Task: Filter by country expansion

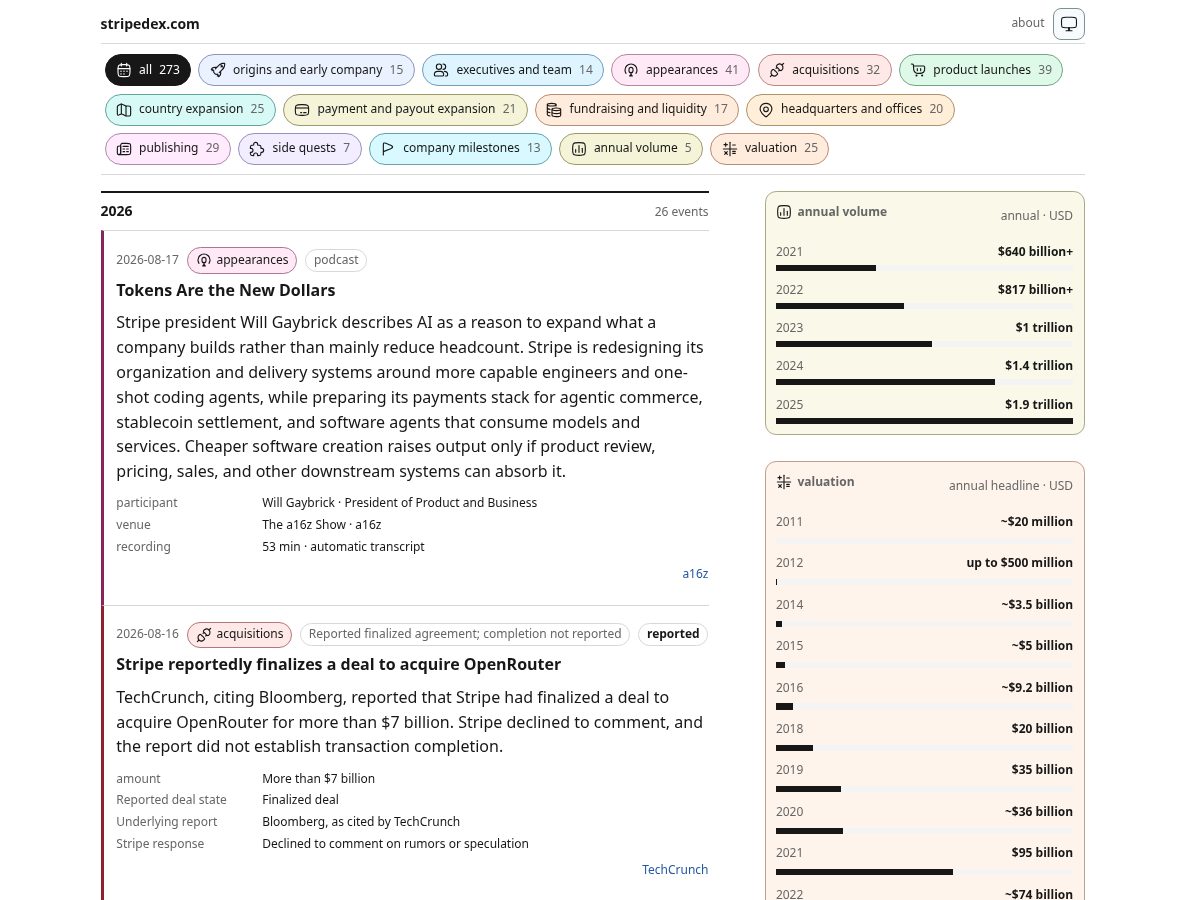Action: [190, 109]
